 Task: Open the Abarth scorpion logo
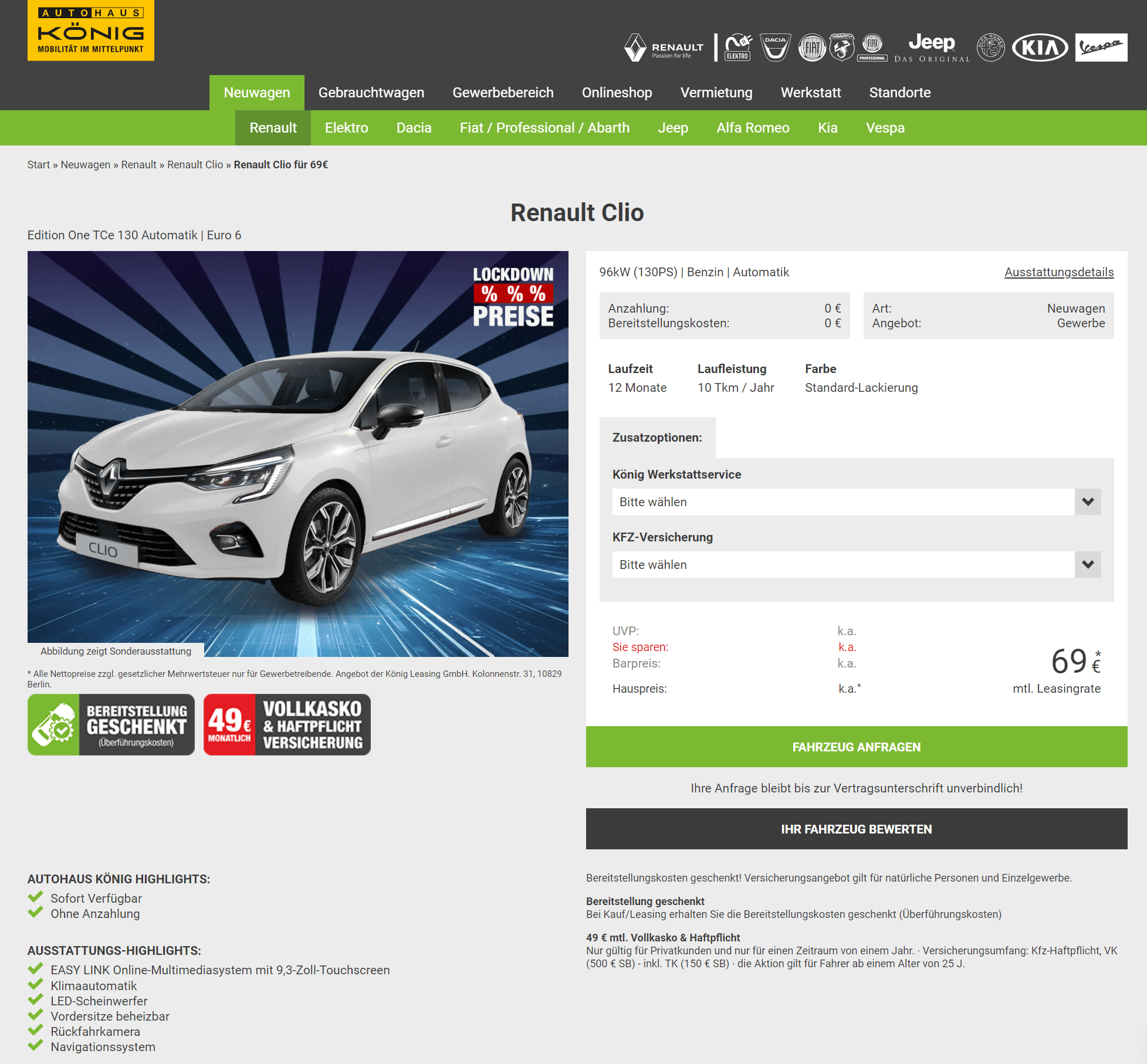pyautogui.click(x=842, y=48)
